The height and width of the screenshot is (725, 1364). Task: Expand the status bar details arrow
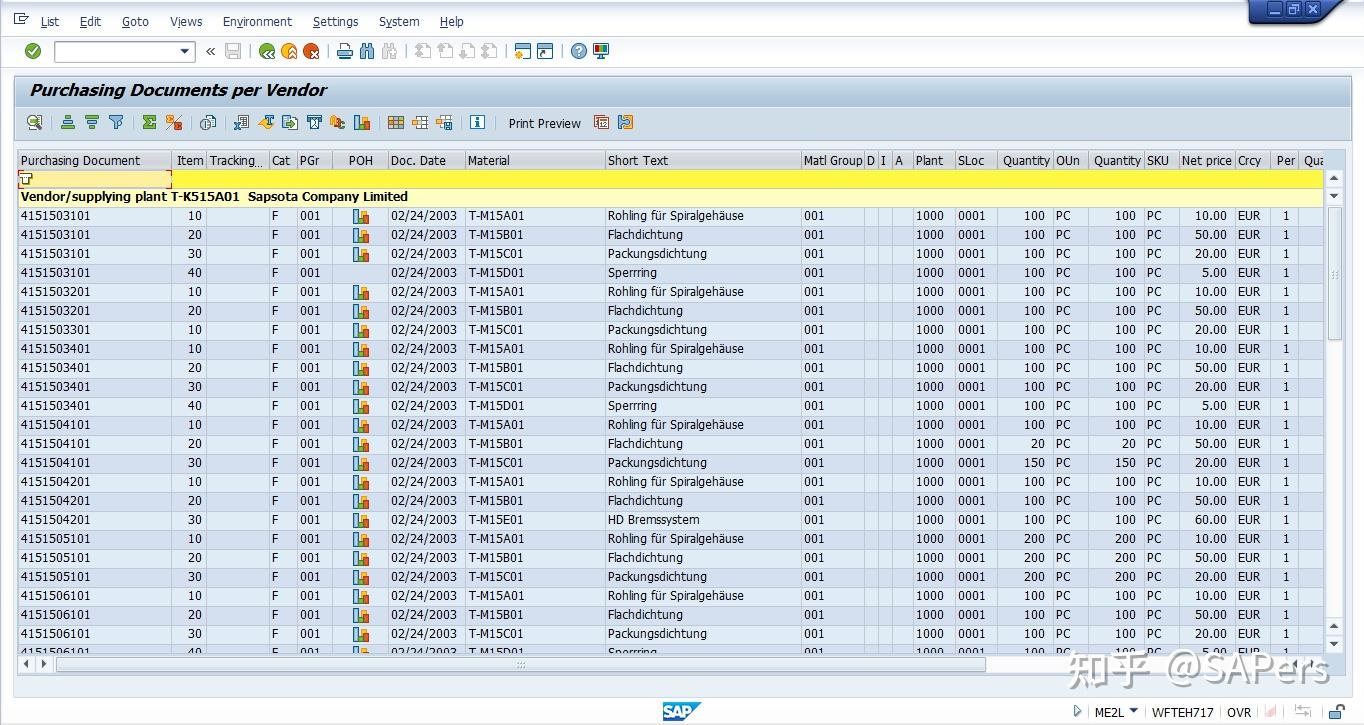1078,712
